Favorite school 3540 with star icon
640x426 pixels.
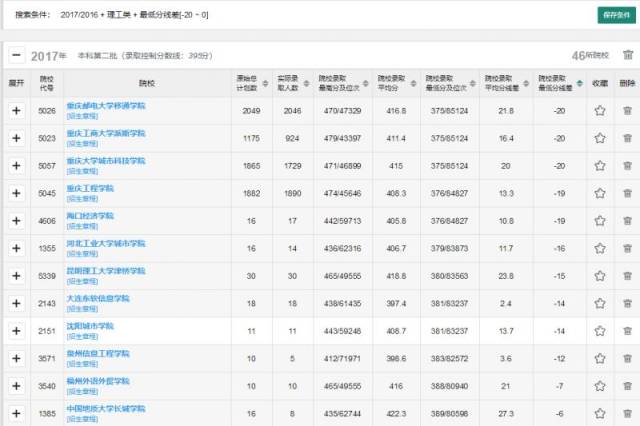600,386
